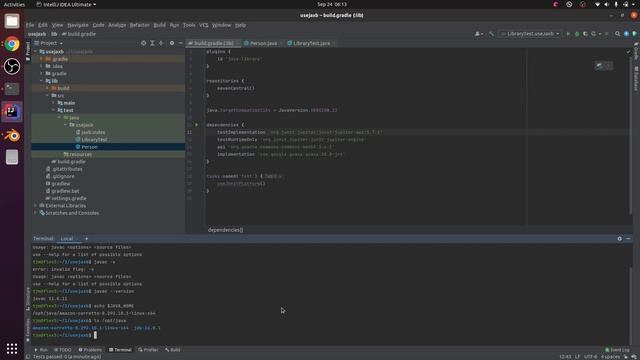This screenshot has height=360, width=640.
Task: Open the Refactor menu
Action: click(140, 25)
